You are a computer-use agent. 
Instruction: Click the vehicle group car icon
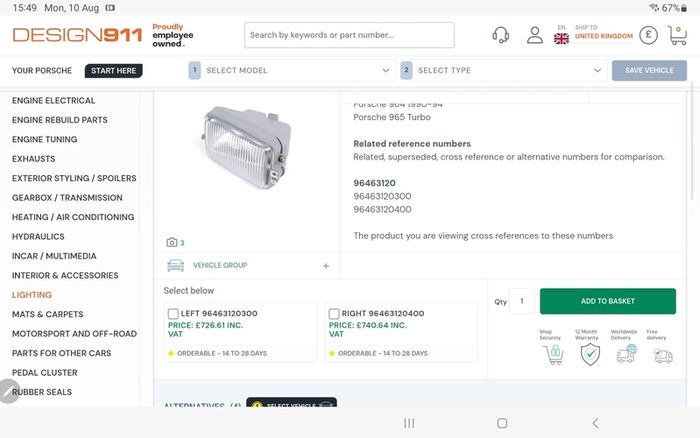pyautogui.click(x=175, y=265)
